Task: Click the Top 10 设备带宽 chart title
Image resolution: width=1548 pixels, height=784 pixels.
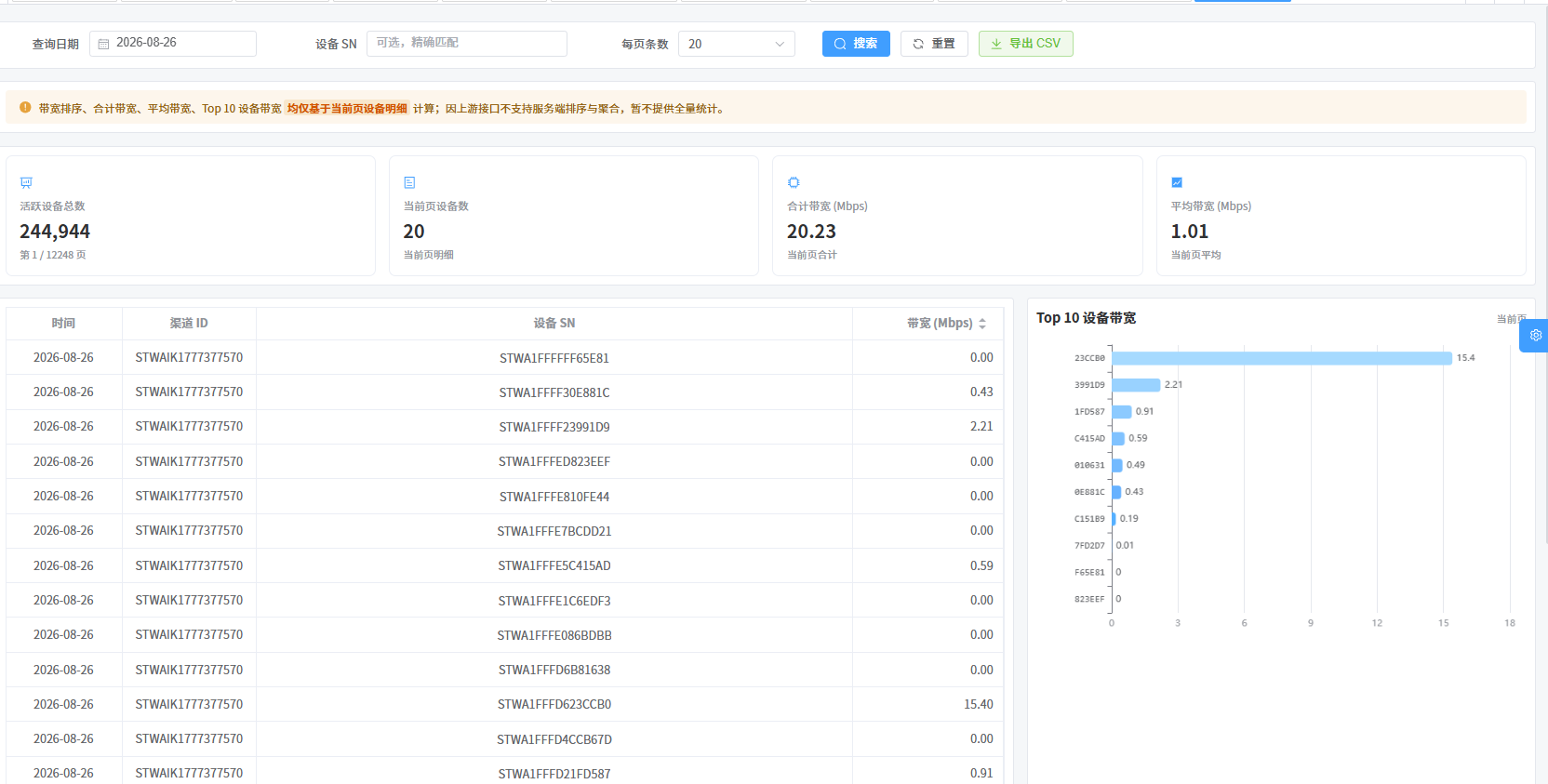Action: click(1086, 318)
